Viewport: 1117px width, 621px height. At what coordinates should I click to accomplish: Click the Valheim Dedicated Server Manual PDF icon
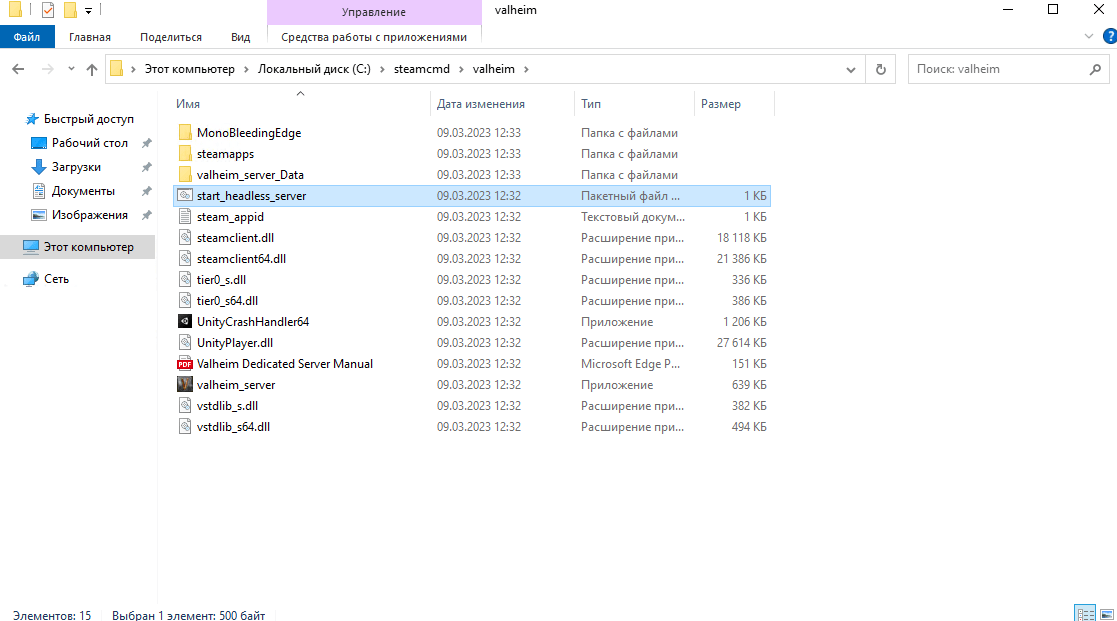(184, 364)
